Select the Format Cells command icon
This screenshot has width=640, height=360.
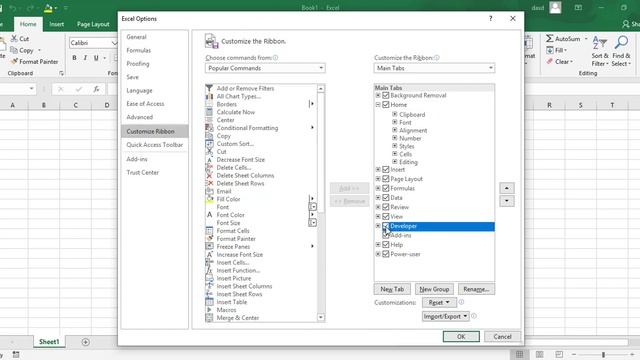(209, 231)
